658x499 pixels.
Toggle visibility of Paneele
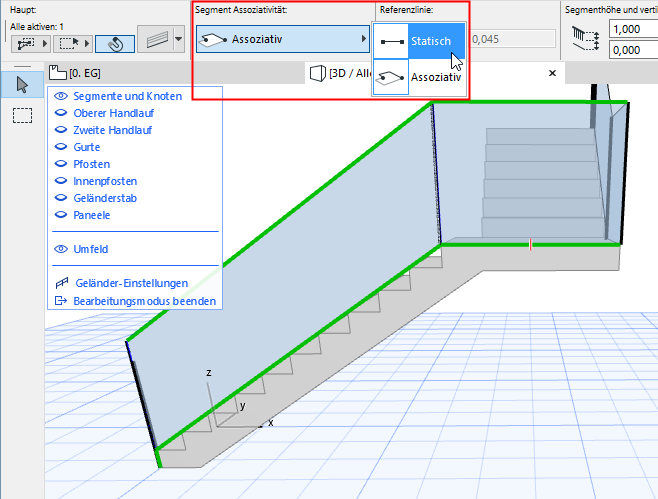click(61, 215)
